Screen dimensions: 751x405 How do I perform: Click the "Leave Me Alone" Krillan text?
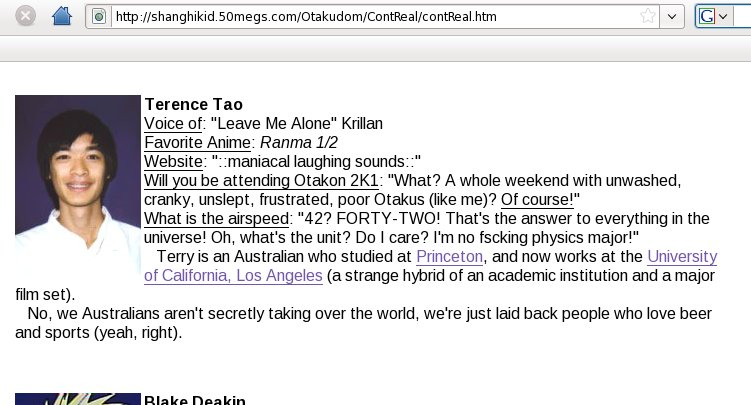pos(296,124)
